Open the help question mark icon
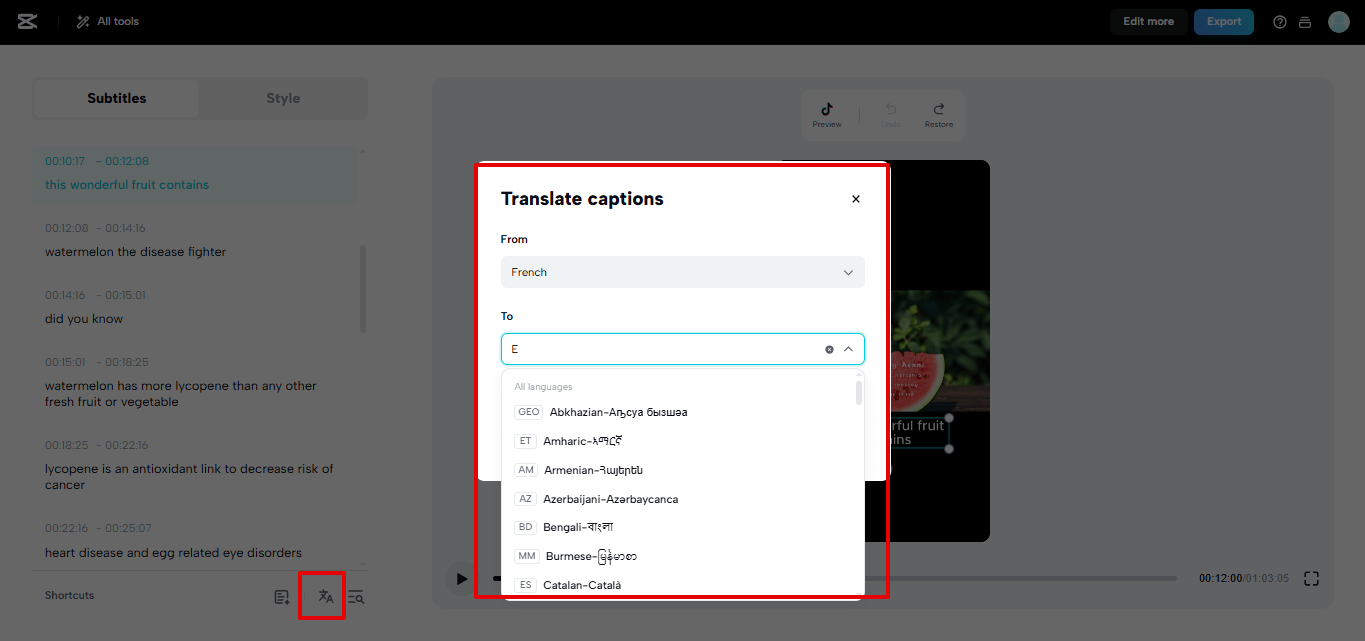1365x641 pixels. (x=1279, y=21)
